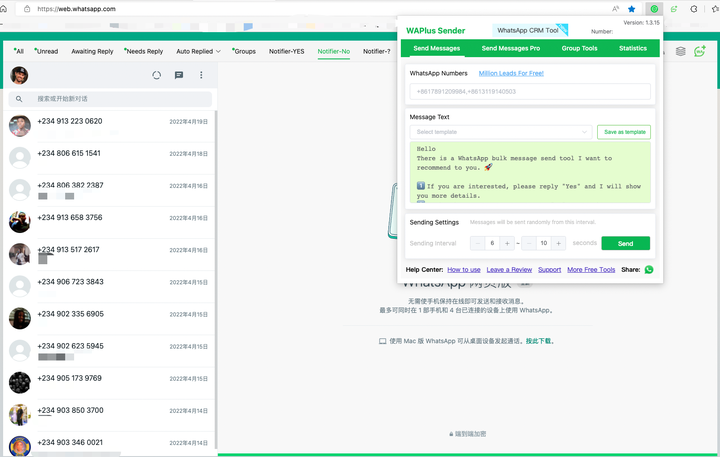Open the three-dot menu in chat list
720x457 pixels.
click(x=201, y=75)
